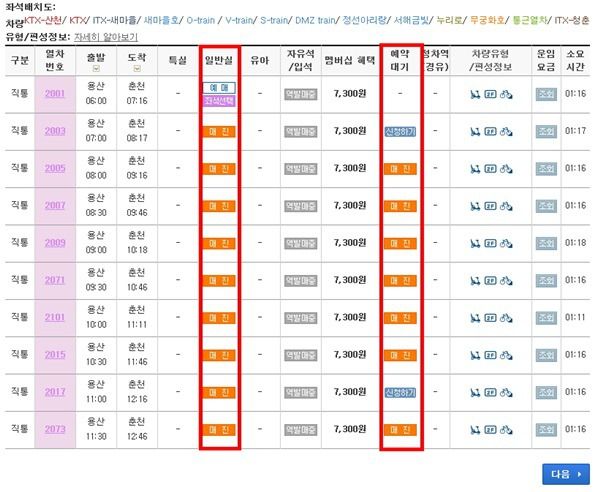600x492 pixels.
Task: Click the bicycle icon for train 2071
Action: 506,281
